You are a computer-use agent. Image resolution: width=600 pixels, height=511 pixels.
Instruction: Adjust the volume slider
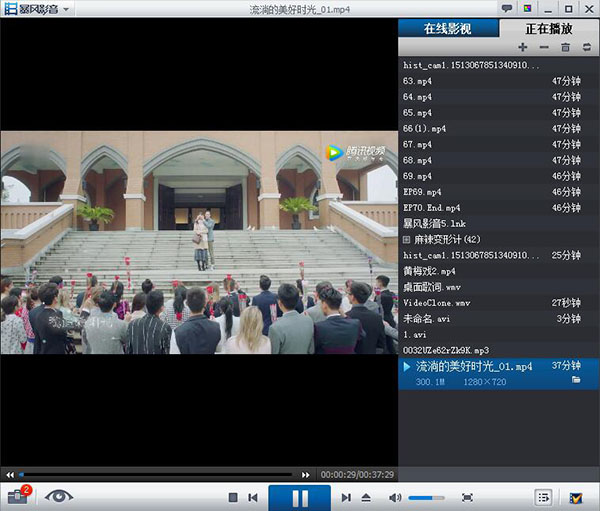point(426,498)
